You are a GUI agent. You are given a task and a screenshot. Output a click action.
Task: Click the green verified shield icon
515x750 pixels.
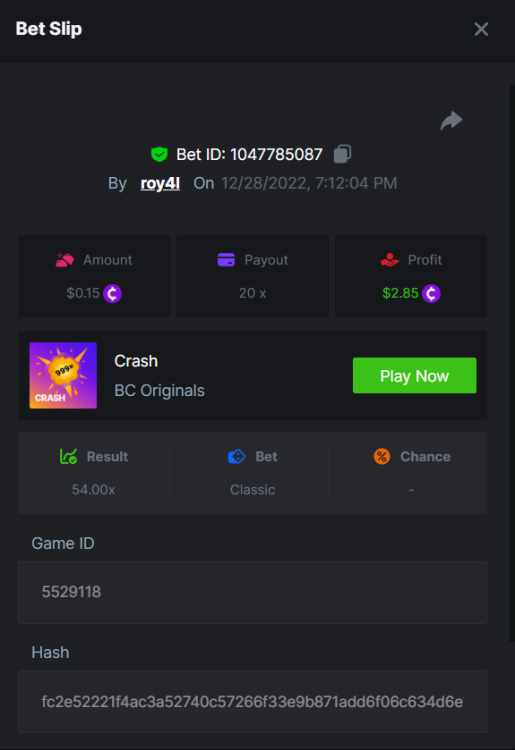159,154
